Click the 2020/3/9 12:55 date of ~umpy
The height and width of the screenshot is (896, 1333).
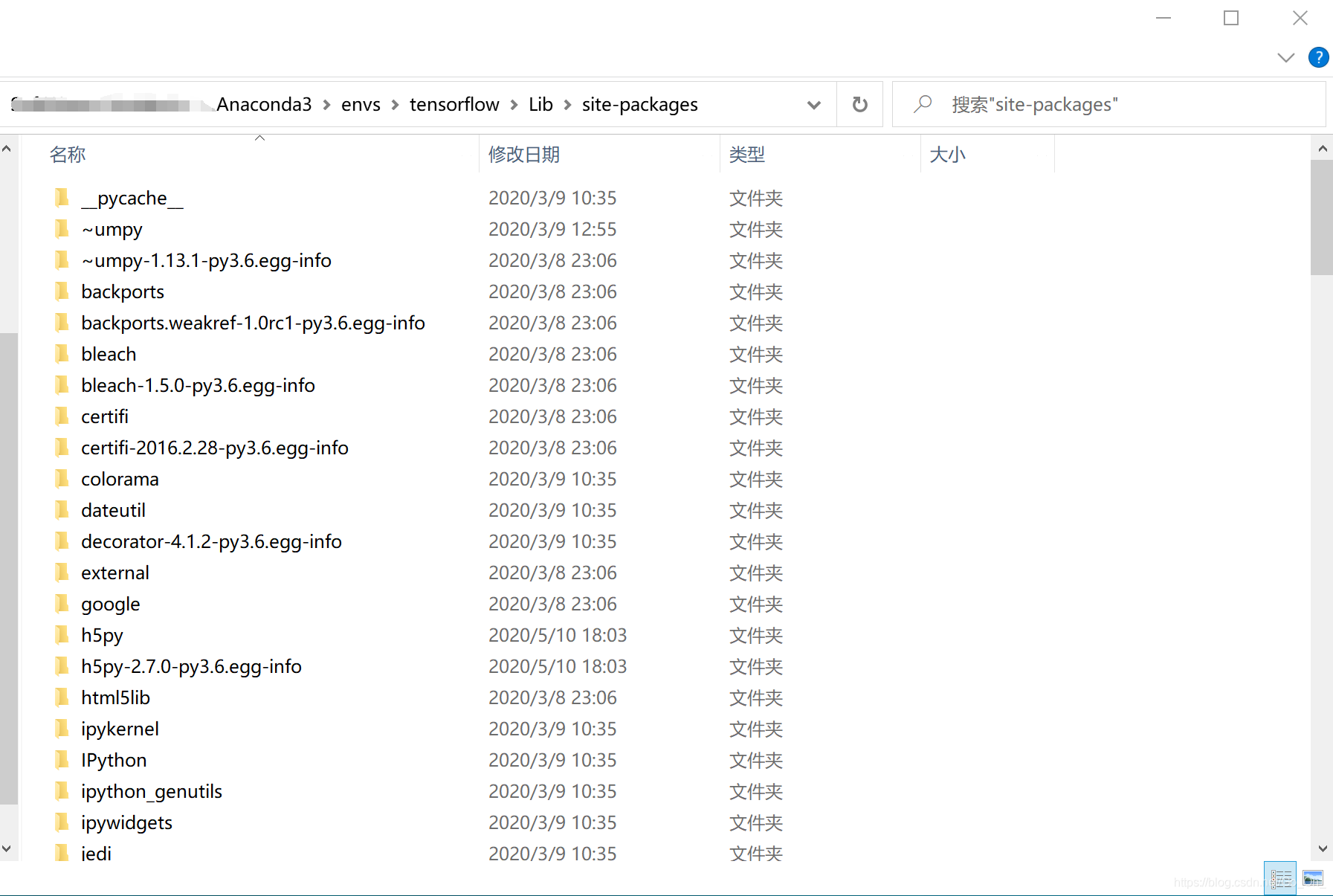pyautogui.click(x=552, y=229)
